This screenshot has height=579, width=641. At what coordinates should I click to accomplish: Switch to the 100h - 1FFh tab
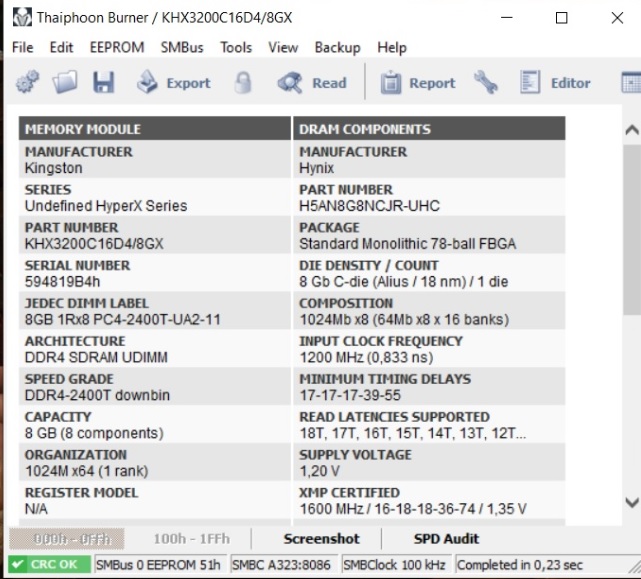[192, 539]
